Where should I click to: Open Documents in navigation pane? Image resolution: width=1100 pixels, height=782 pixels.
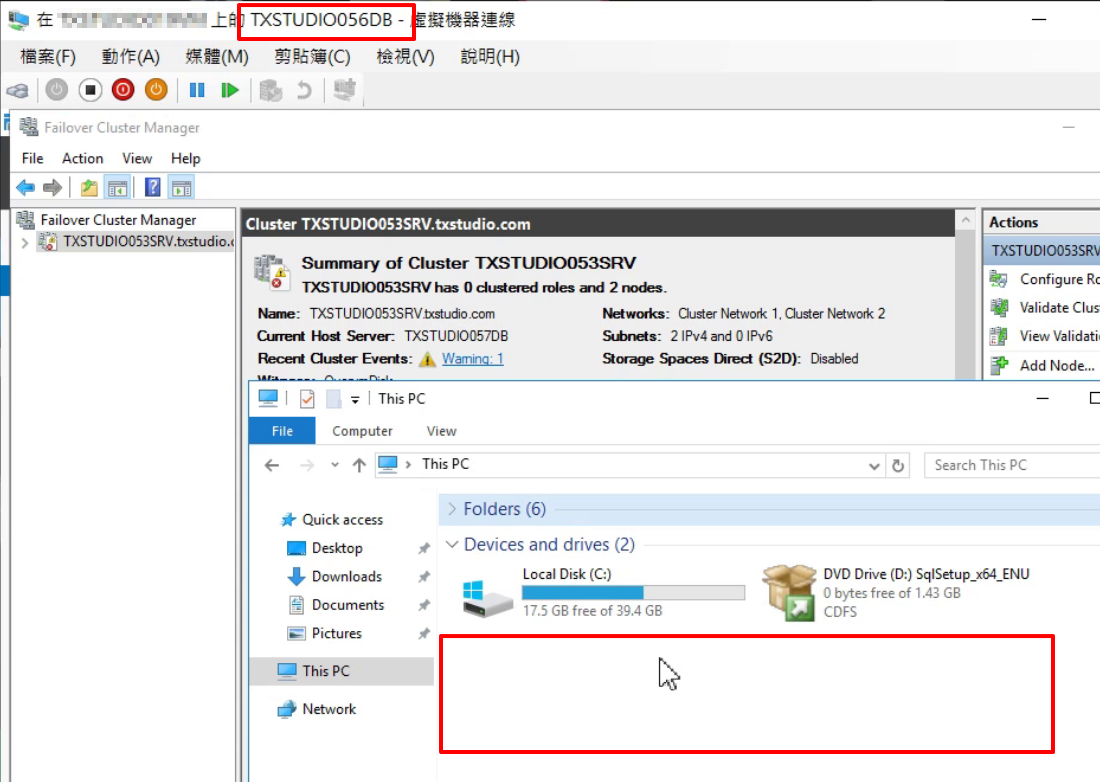point(336,605)
